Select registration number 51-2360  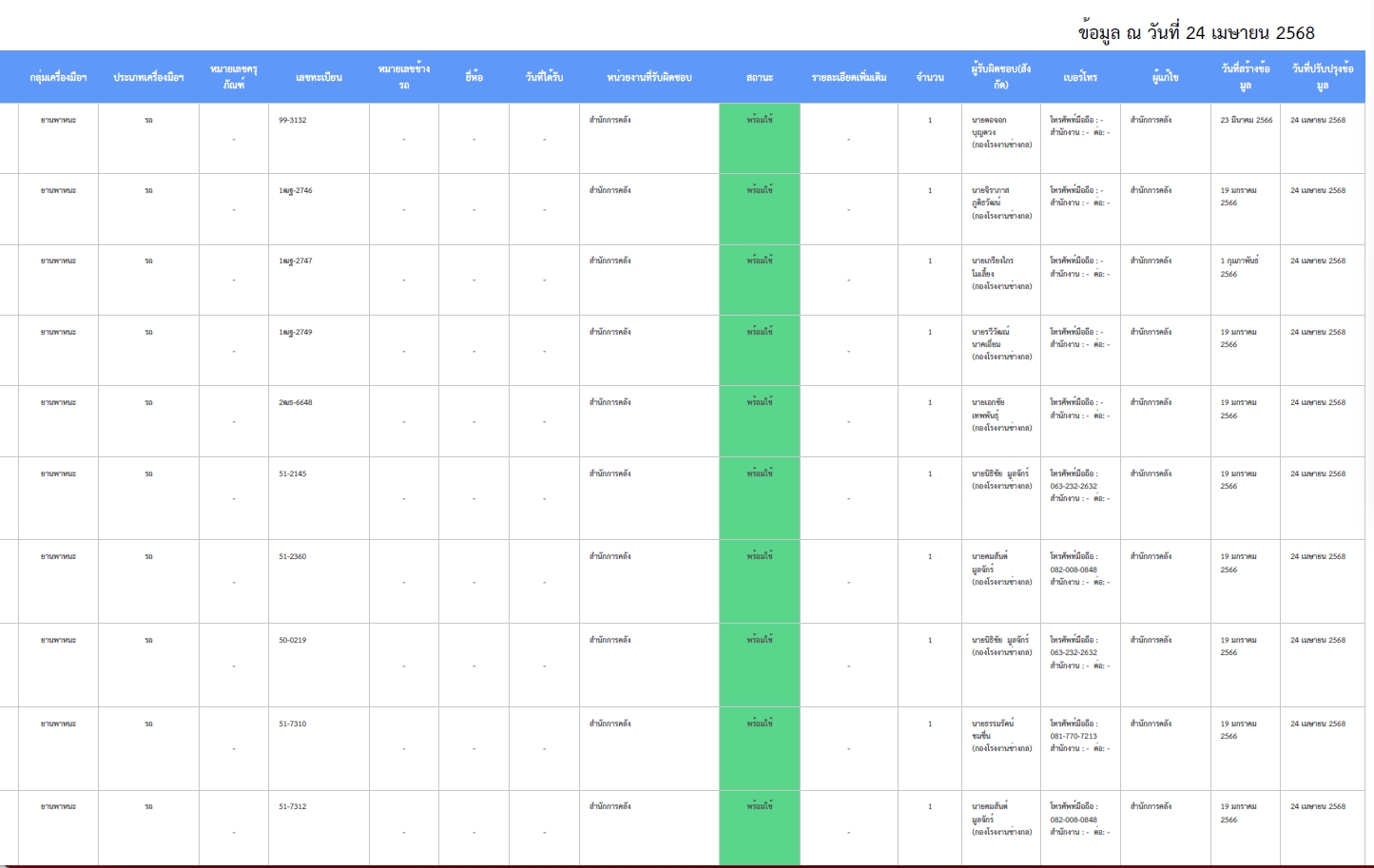pyautogui.click(x=293, y=556)
